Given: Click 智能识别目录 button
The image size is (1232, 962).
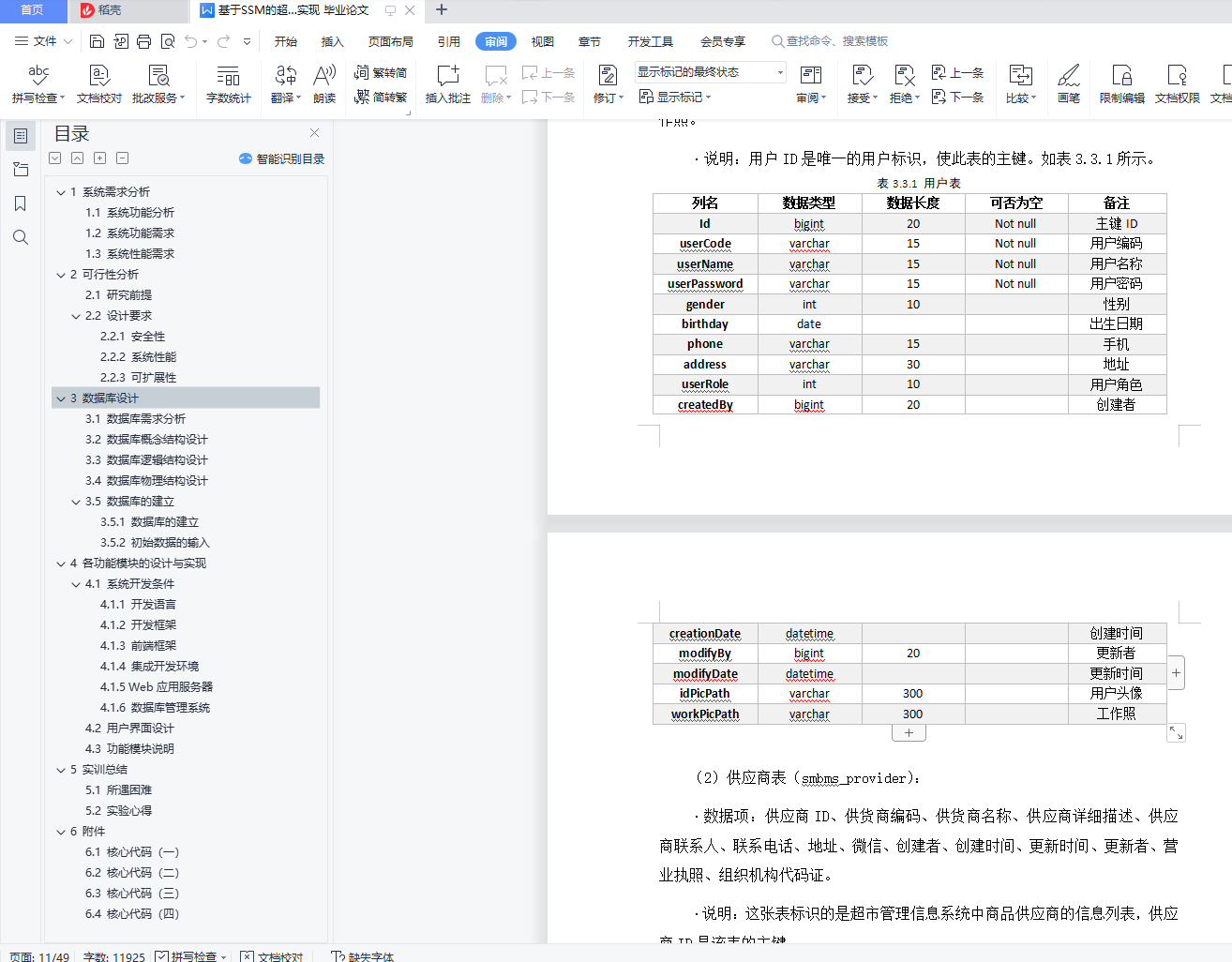Looking at the screenshot, I should click(282, 158).
